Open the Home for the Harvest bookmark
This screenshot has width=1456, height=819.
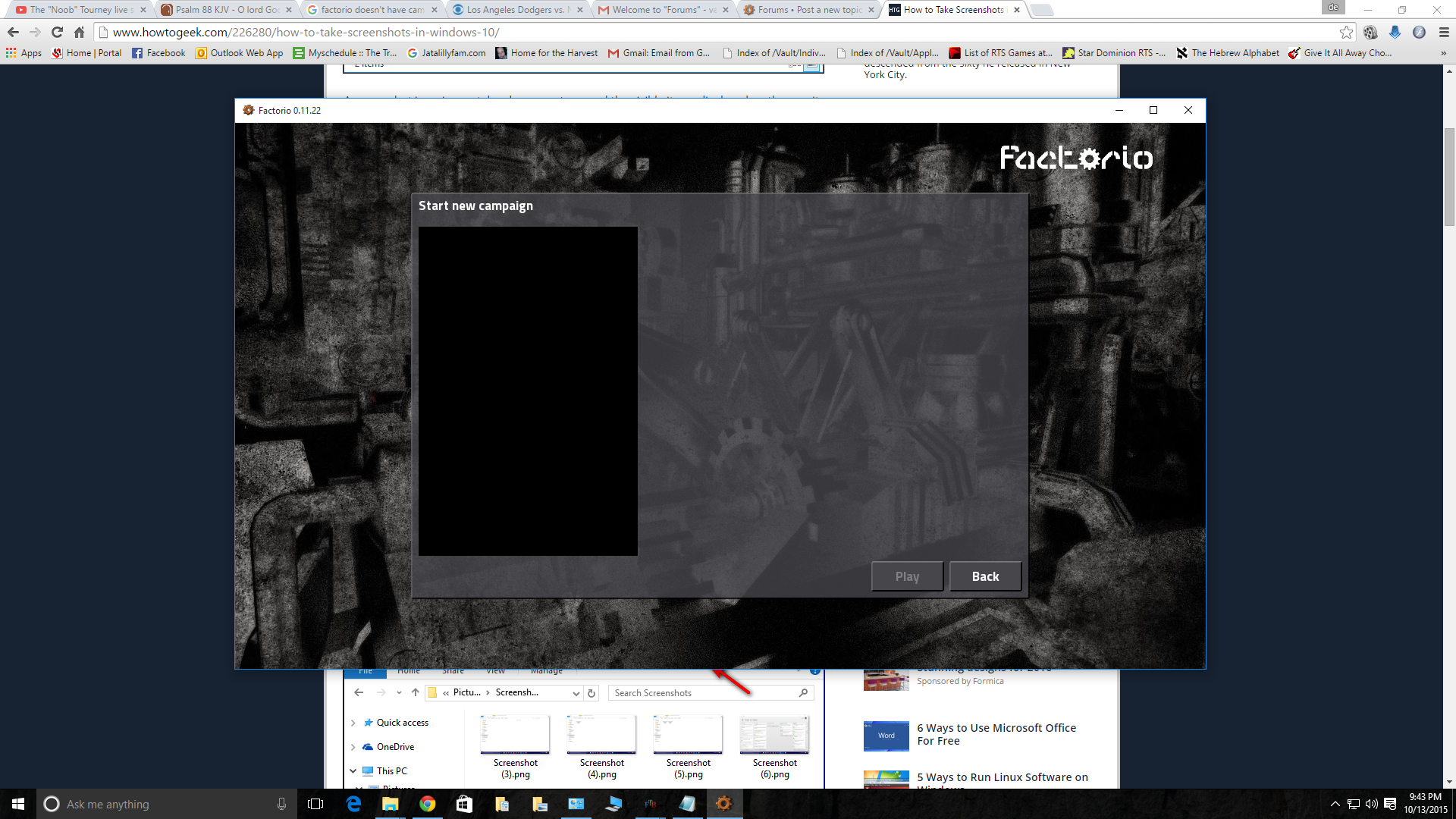tap(547, 53)
